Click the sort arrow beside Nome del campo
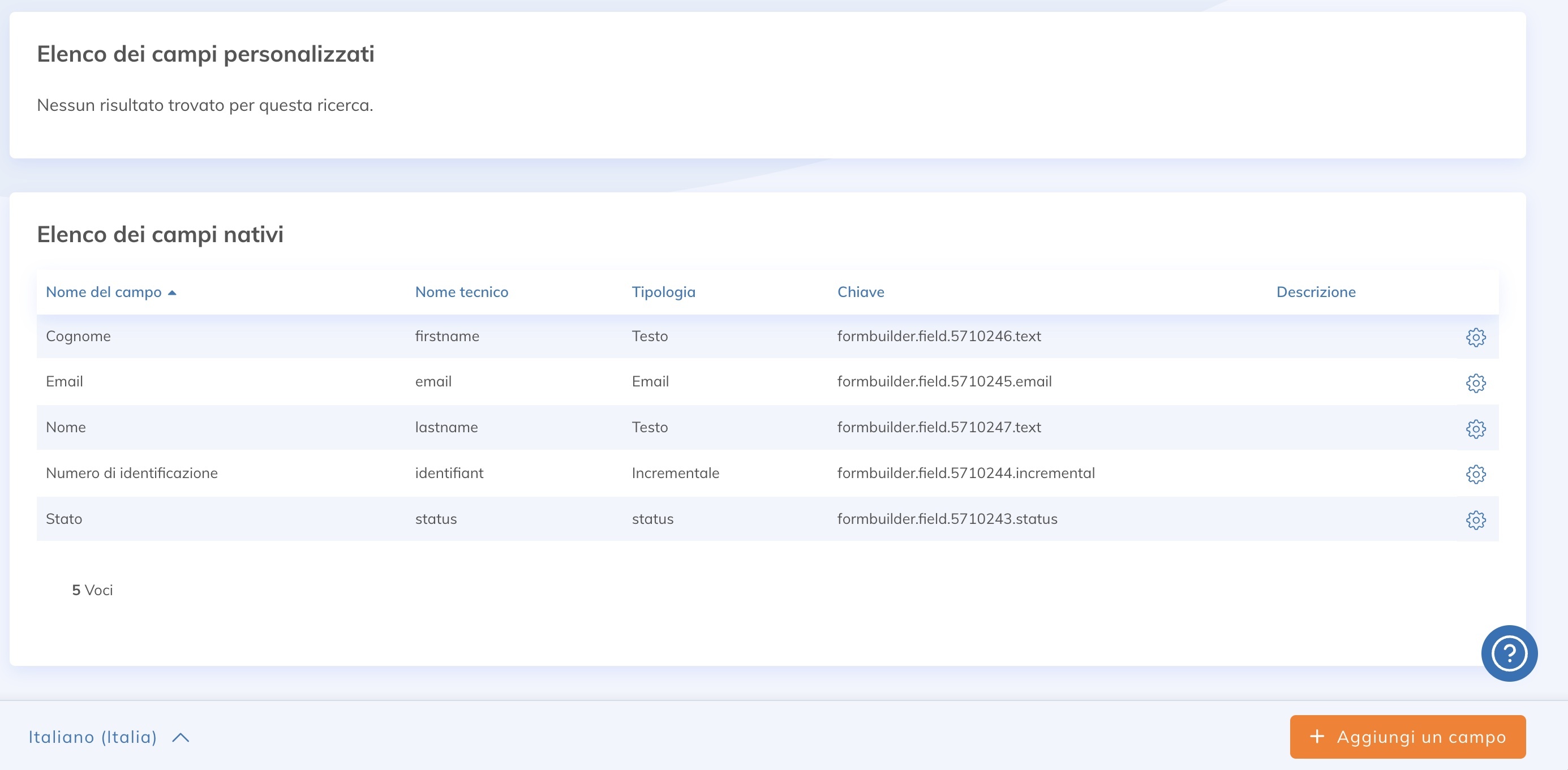Screen dimensions: 1568x770 point(172,293)
